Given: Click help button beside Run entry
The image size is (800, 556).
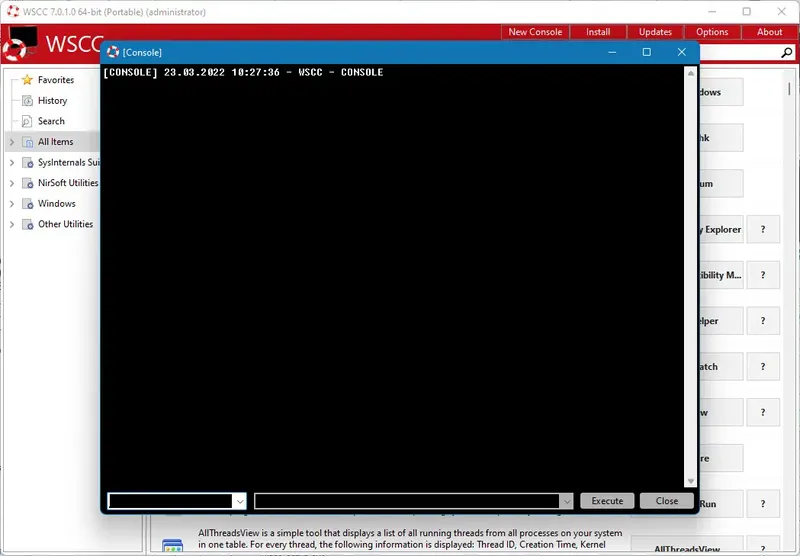Looking at the screenshot, I should click(x=763, y=504).
